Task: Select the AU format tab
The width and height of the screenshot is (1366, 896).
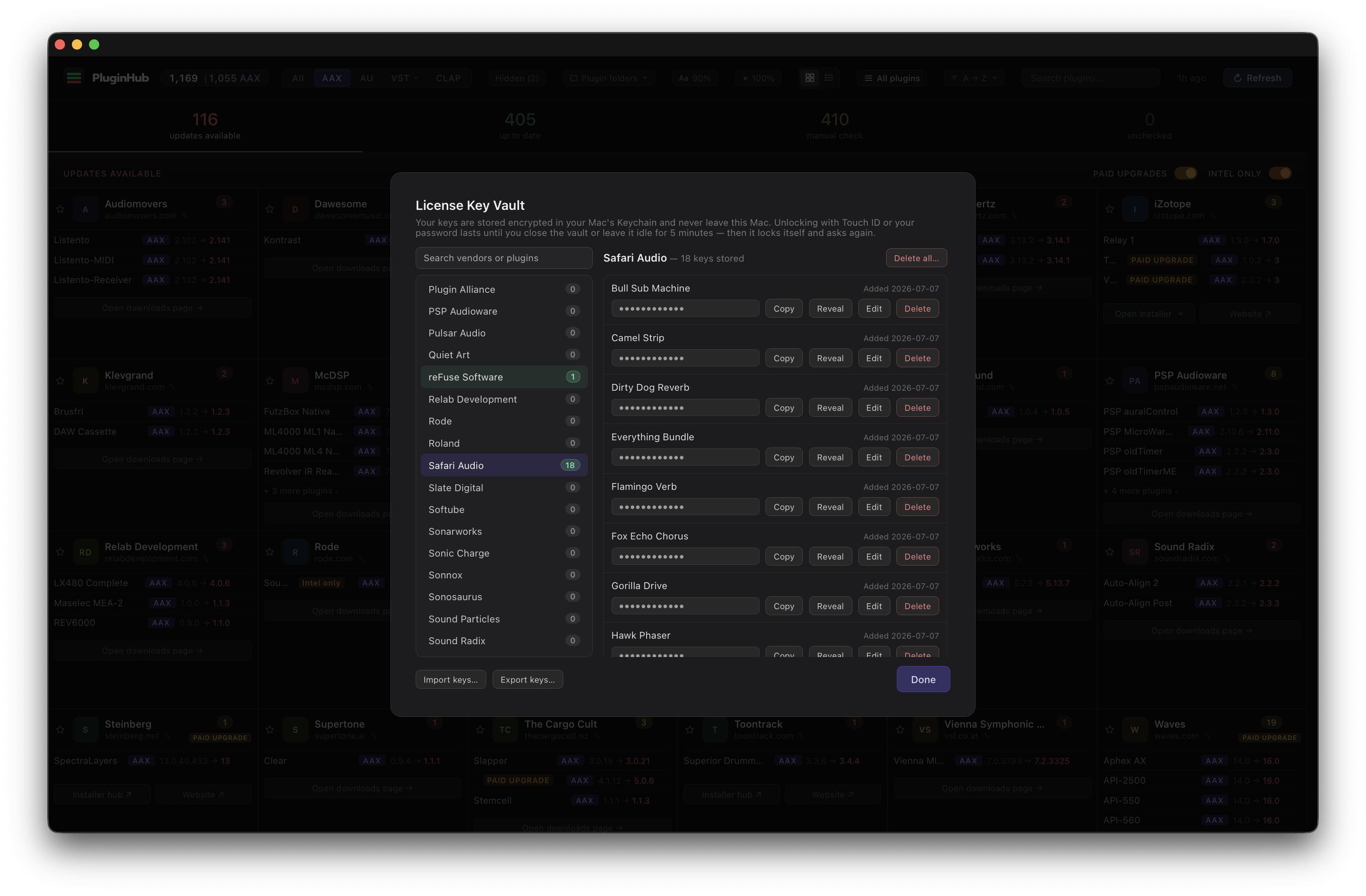Action: point(367,78)
